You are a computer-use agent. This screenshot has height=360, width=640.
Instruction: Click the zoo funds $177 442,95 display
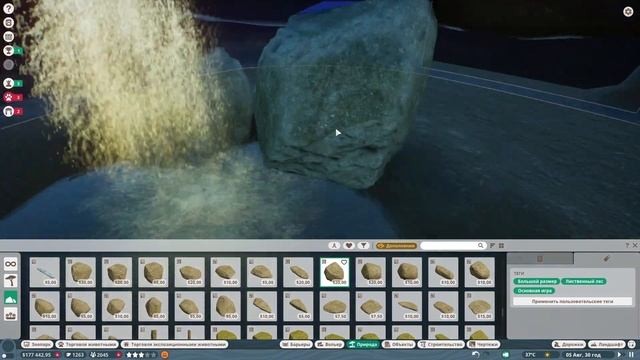[36, 355]
